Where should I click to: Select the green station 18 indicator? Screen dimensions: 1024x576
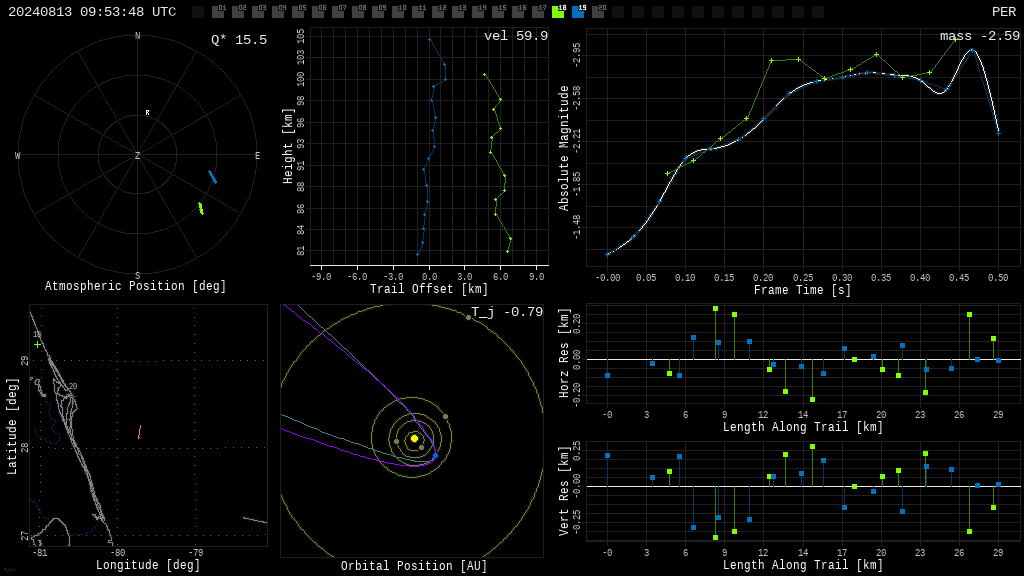point(558,12)
